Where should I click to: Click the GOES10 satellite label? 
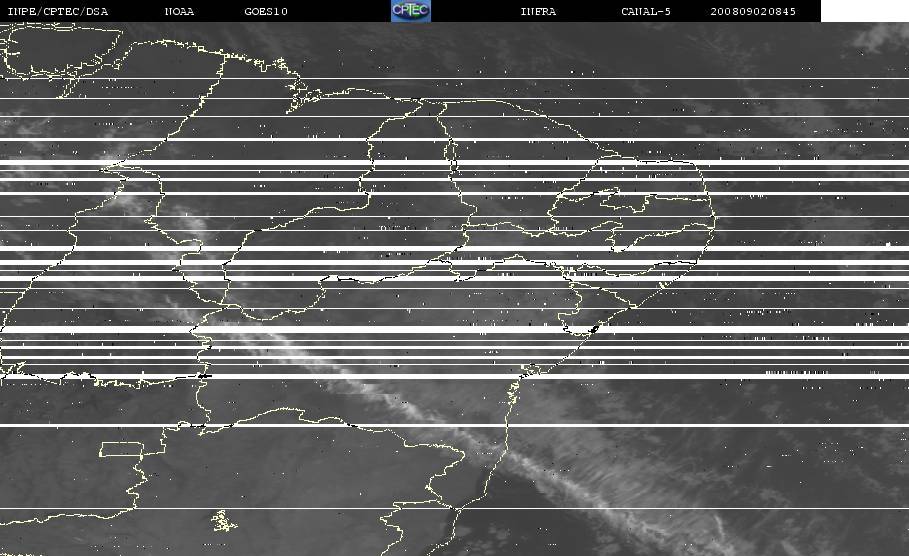(266, 12)
